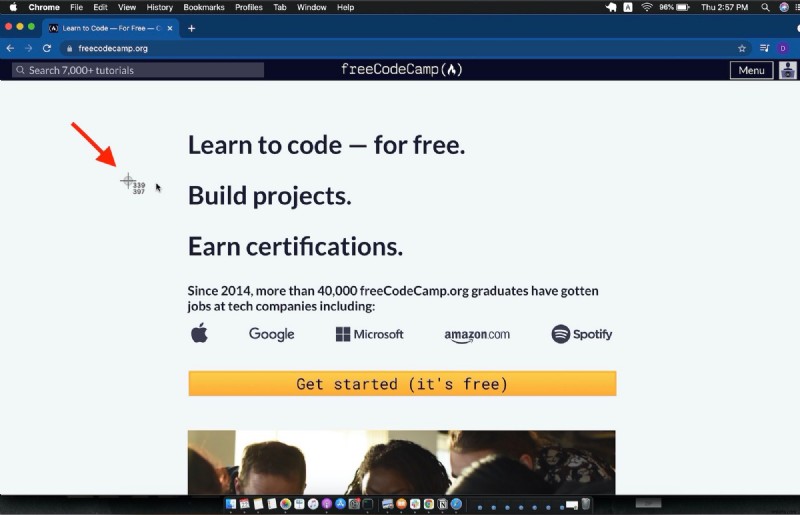Open the Wi-Fi status menu

pos(646,7)
